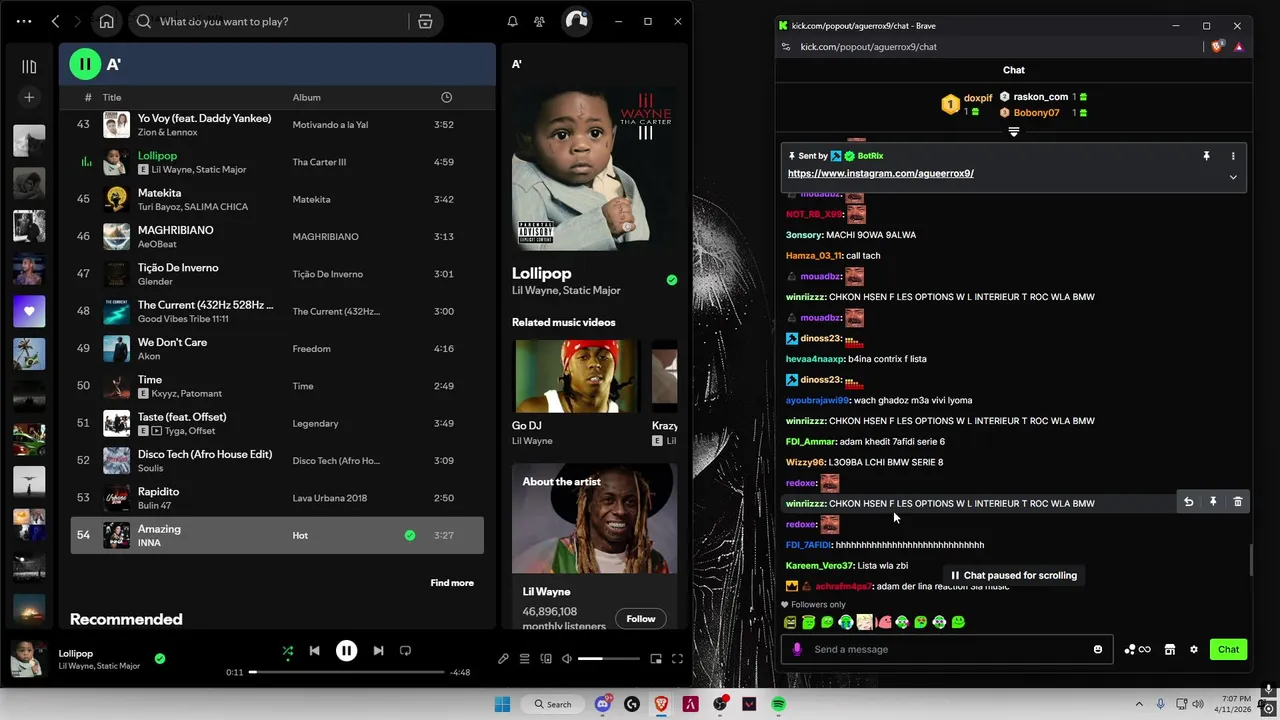This screenshot has width=1280, height=720.
Task: Click the create playlist plus button
Action: point(29,97)
